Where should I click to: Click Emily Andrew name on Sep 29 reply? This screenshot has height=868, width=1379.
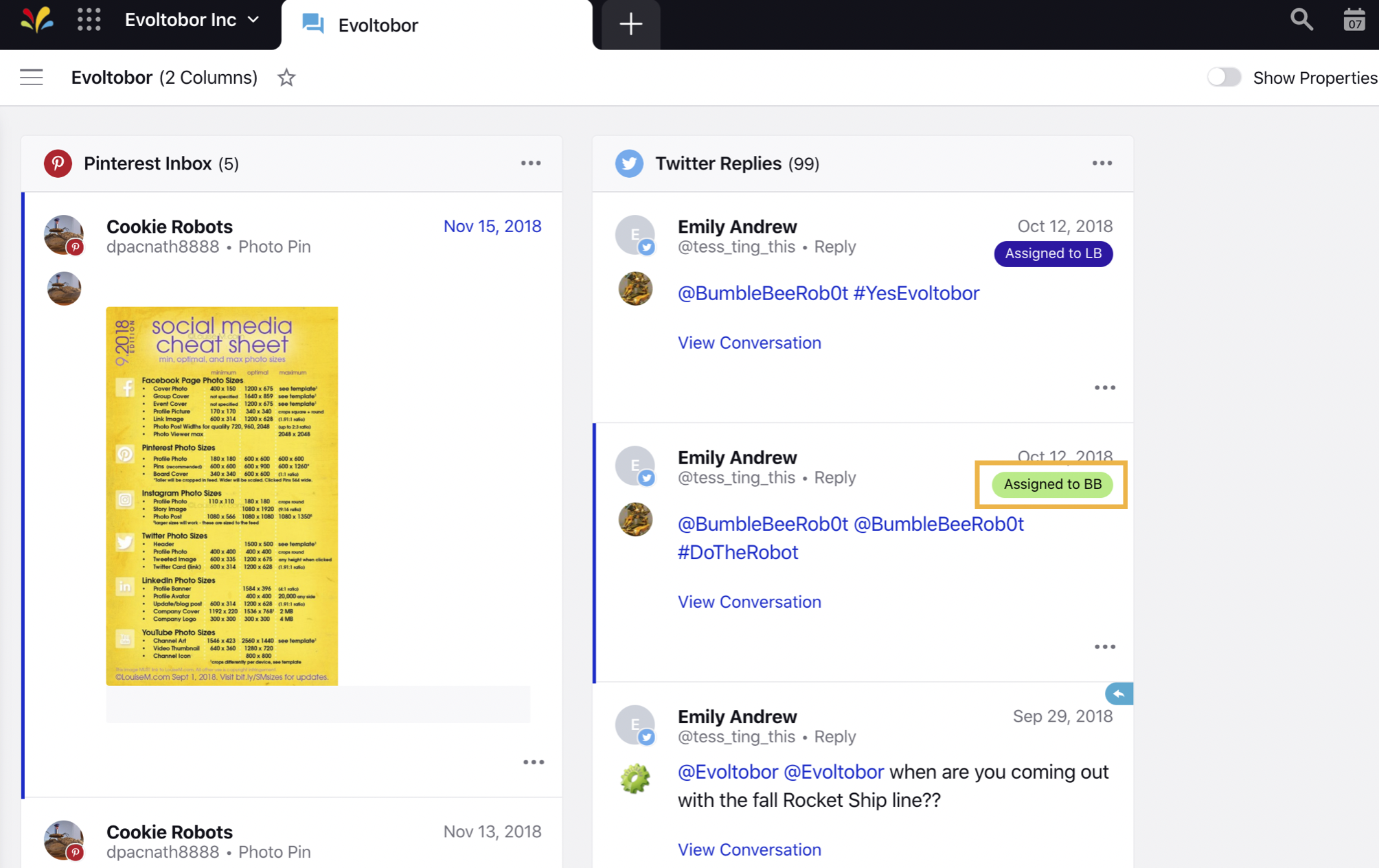[737, 716]
